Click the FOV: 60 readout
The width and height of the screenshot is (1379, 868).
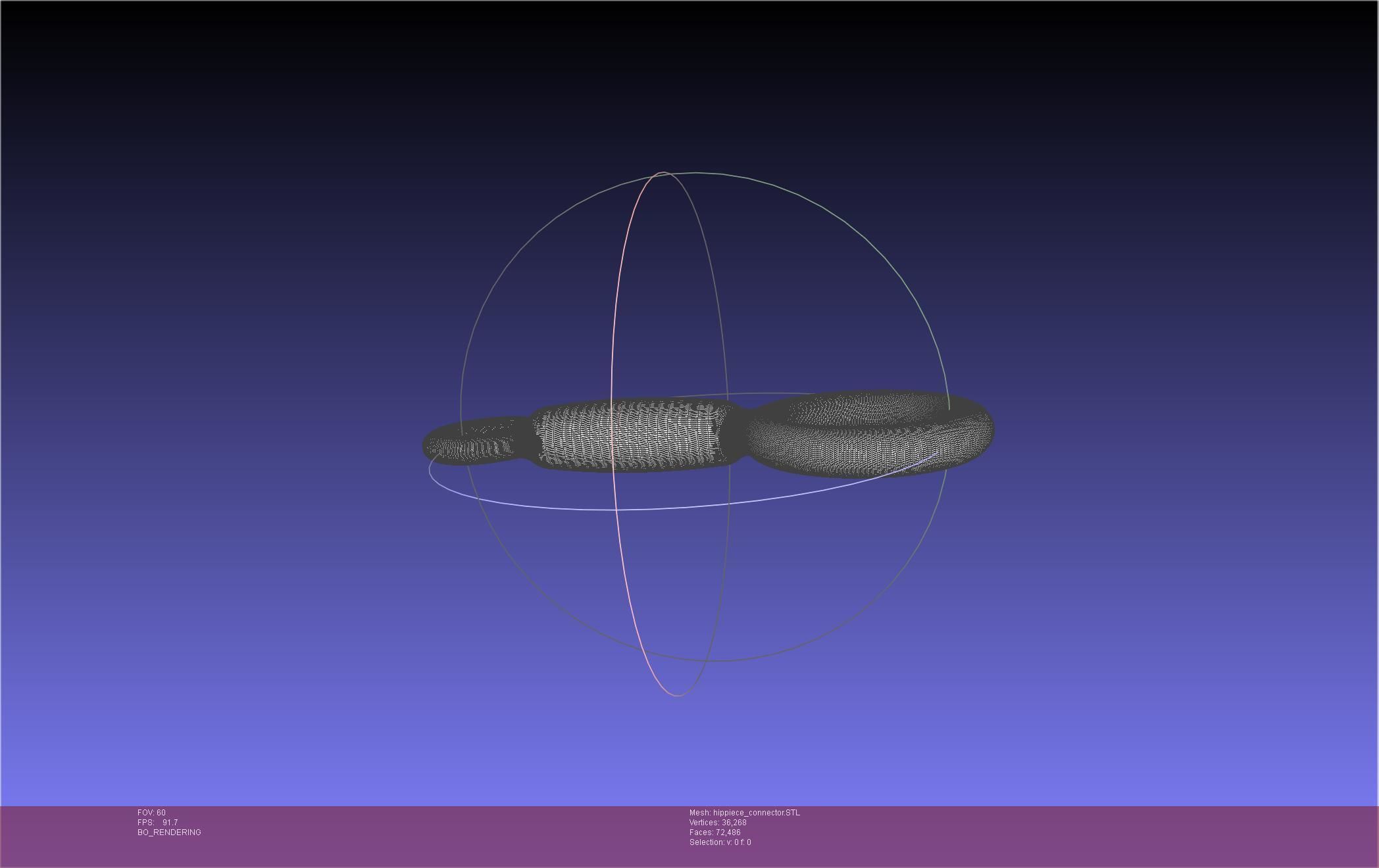tap(151, 813)
